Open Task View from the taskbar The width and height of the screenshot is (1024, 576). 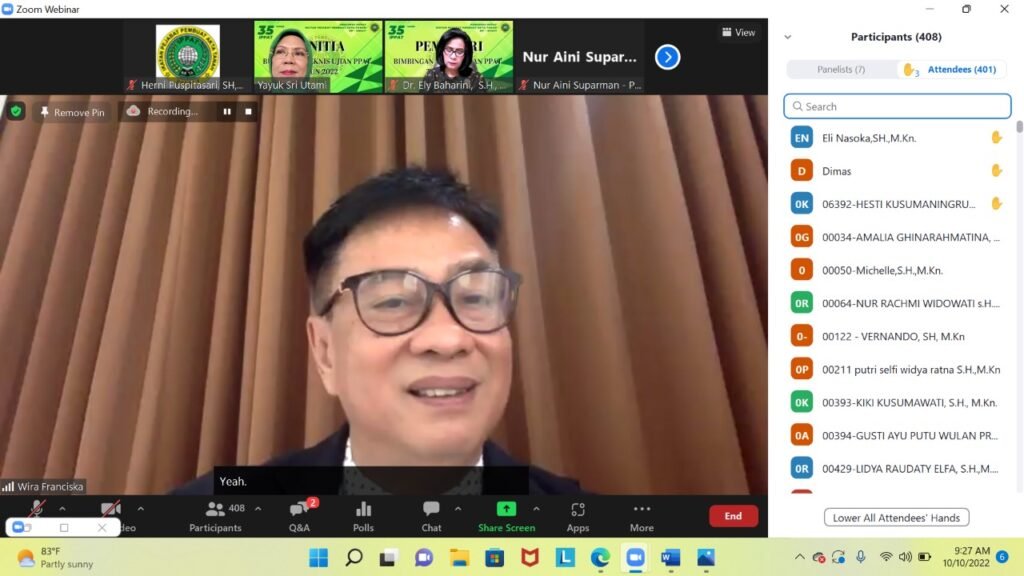(x=389, y=558)
